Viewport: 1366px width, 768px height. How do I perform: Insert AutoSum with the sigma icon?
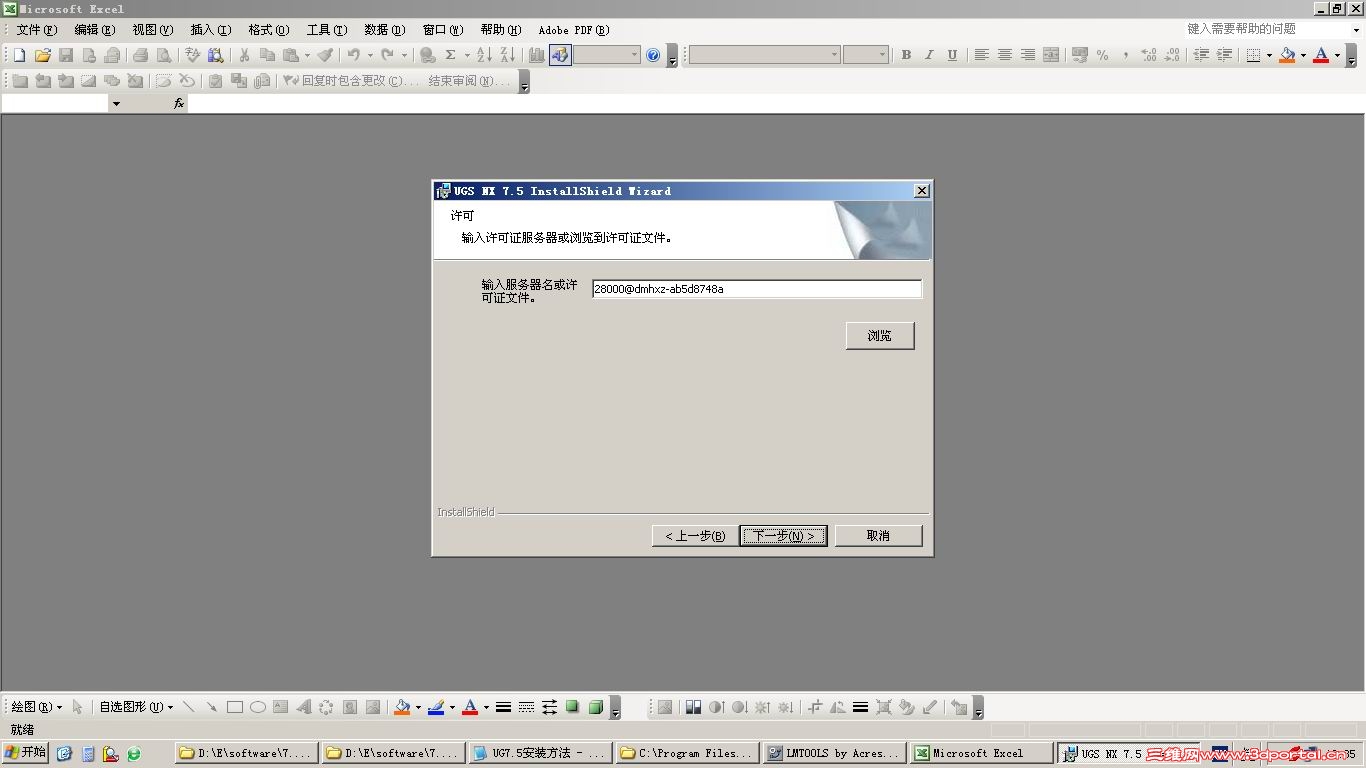(x=451, y=55)
